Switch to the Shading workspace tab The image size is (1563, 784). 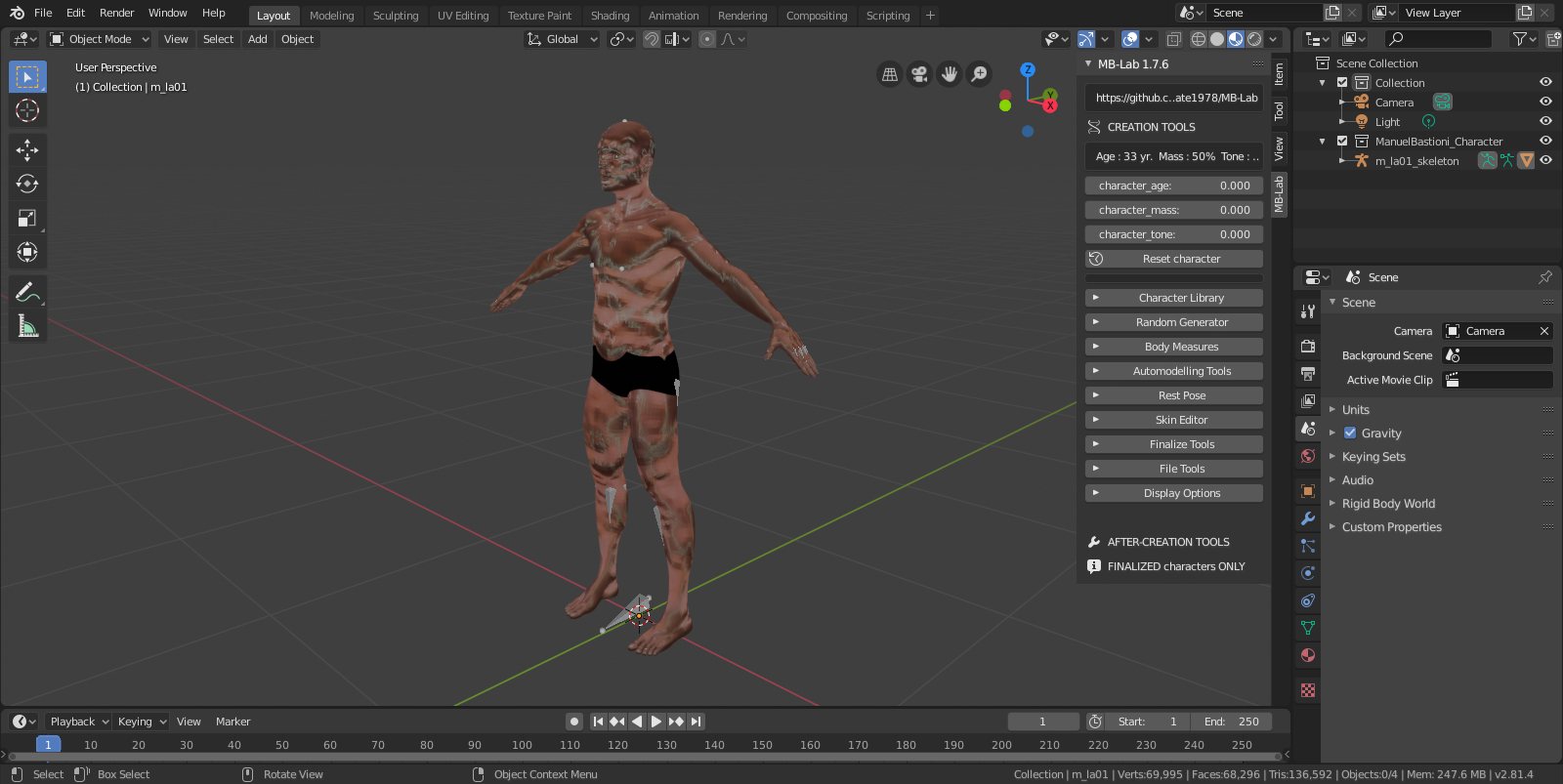[611, 16]
